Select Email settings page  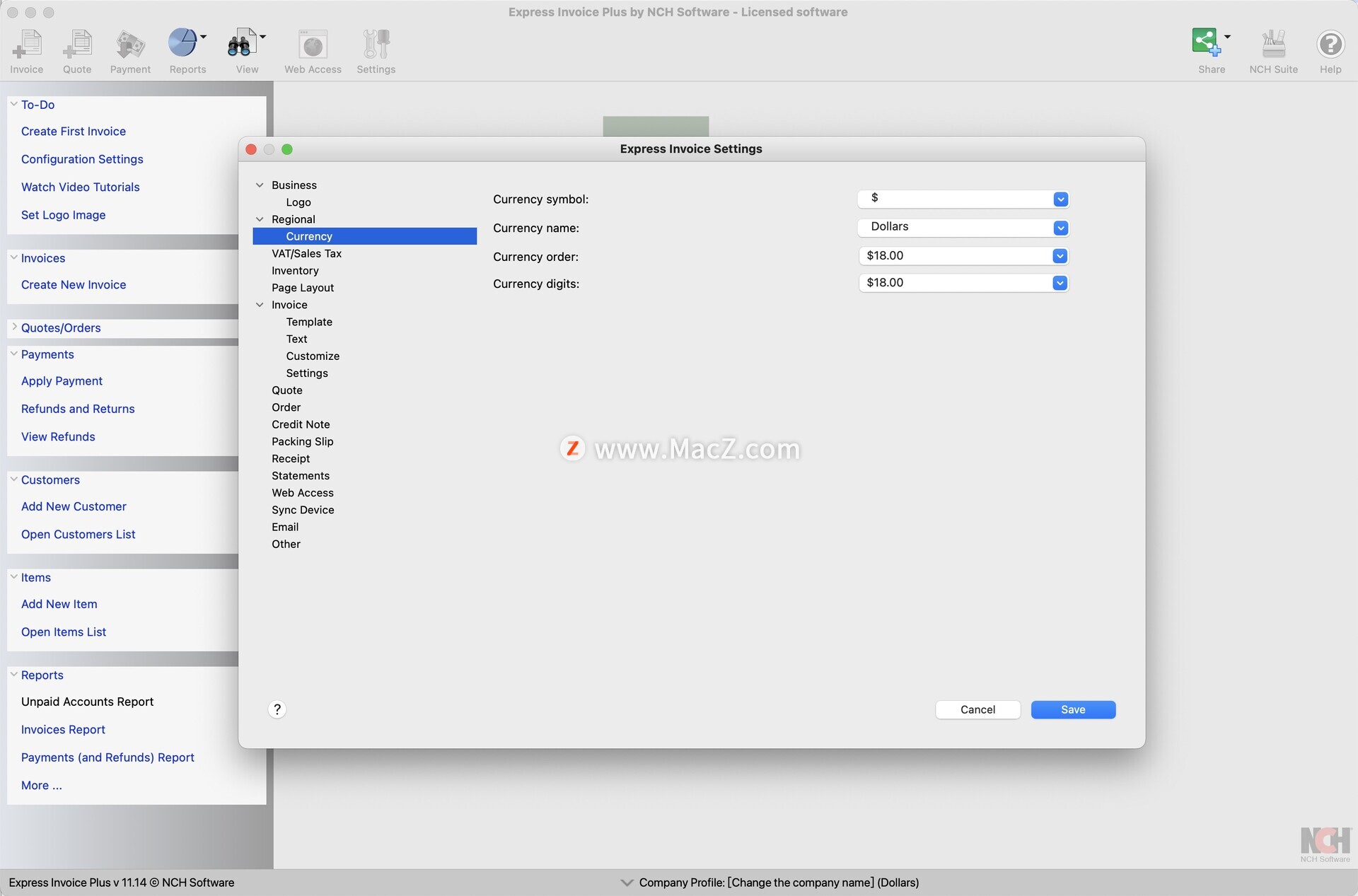(285, 527)
